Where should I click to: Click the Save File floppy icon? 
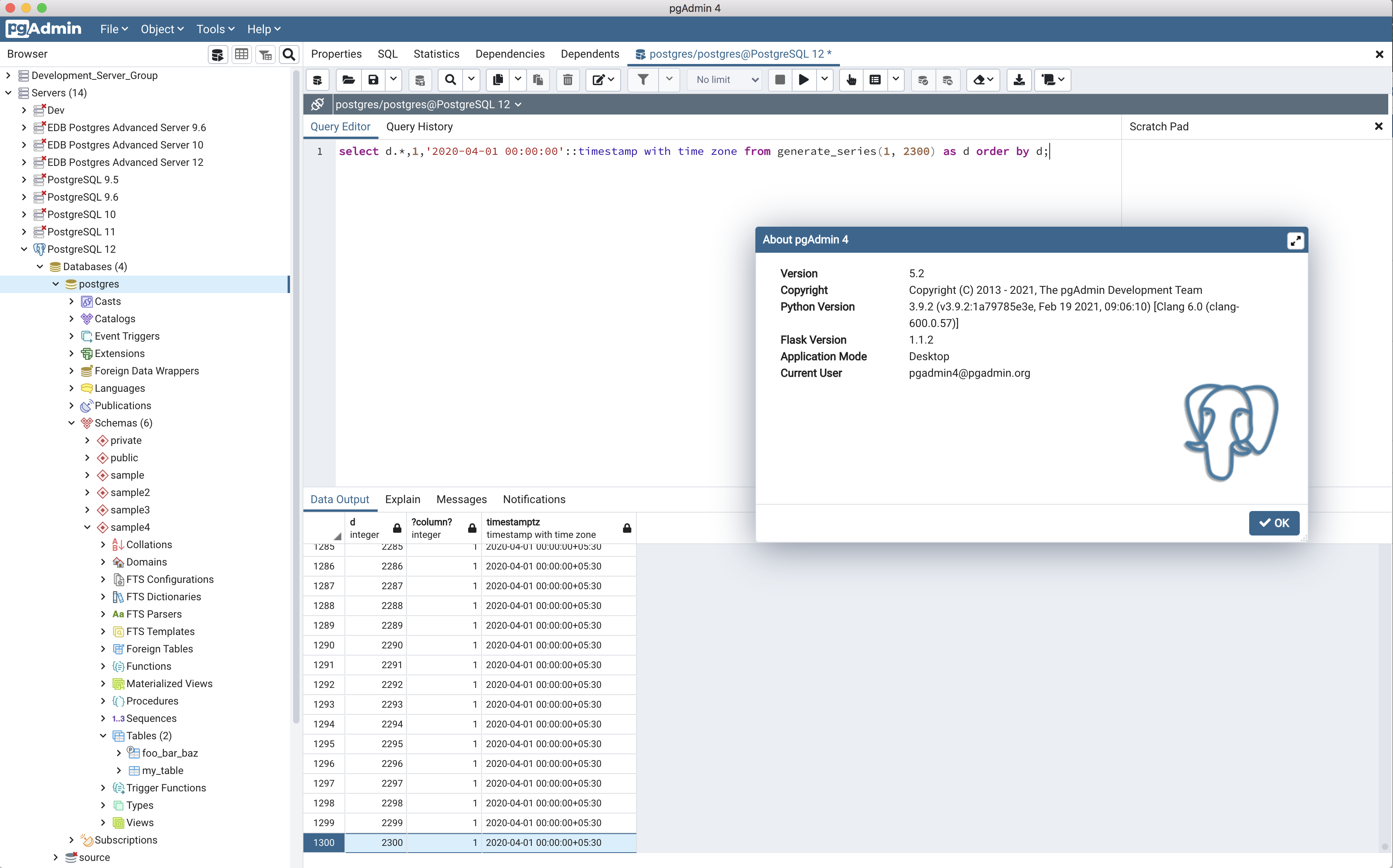373,80
